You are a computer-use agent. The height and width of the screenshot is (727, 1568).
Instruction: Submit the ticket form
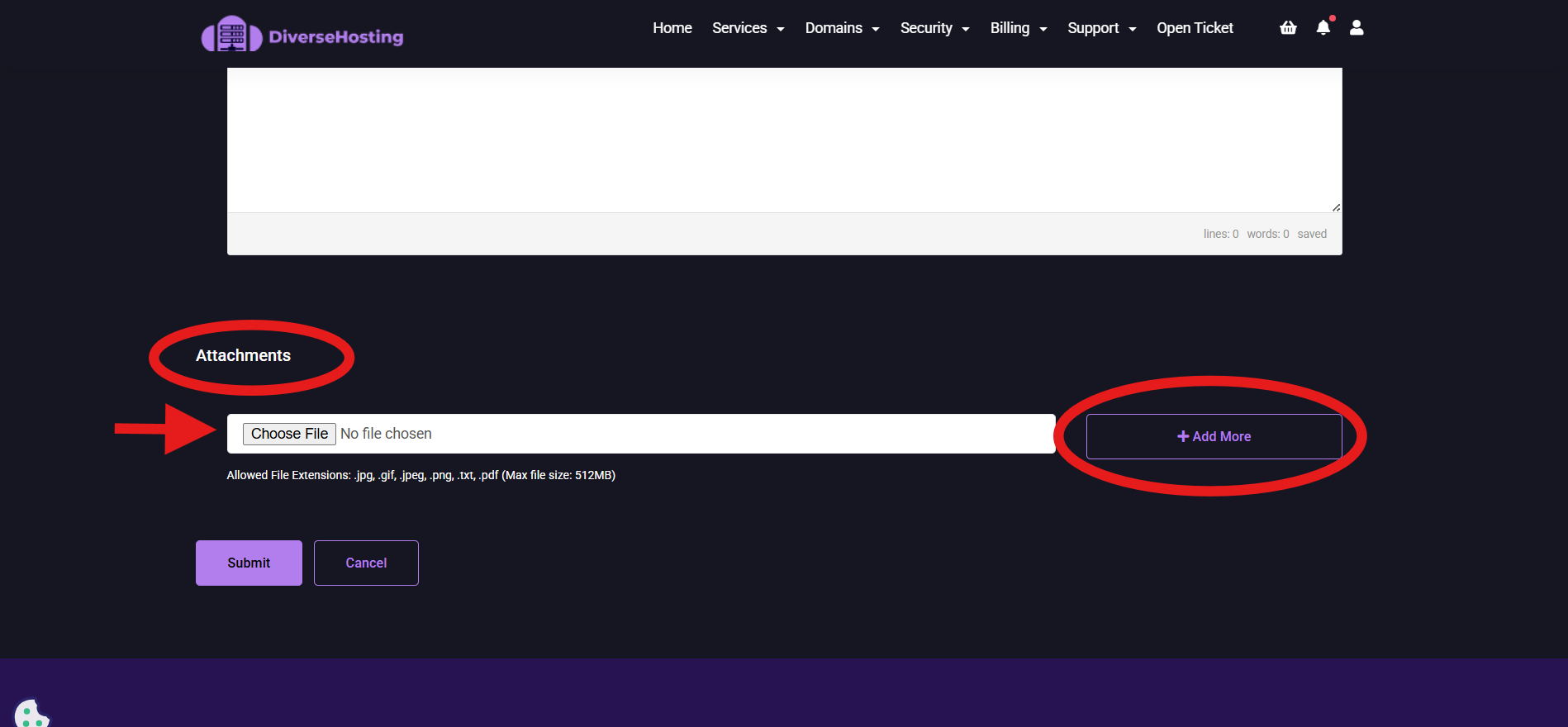pyautogui.click(x=249, y=563)
